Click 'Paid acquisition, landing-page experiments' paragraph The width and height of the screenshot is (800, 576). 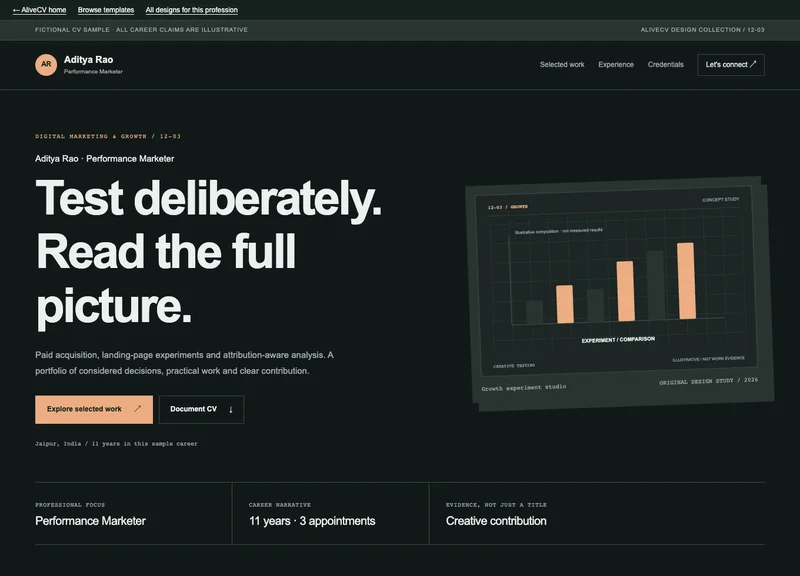[184, 363]
